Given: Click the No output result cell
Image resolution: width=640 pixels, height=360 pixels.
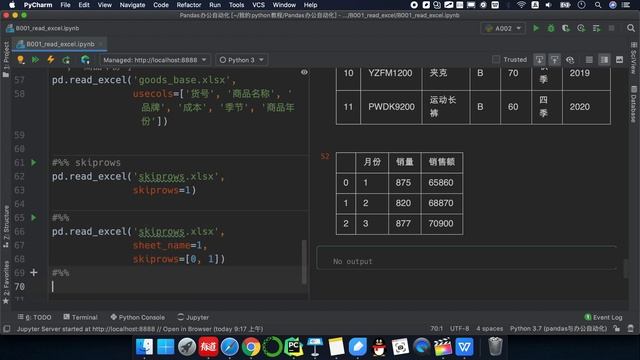Looking at the screenshot, I should tap(466, 258).
